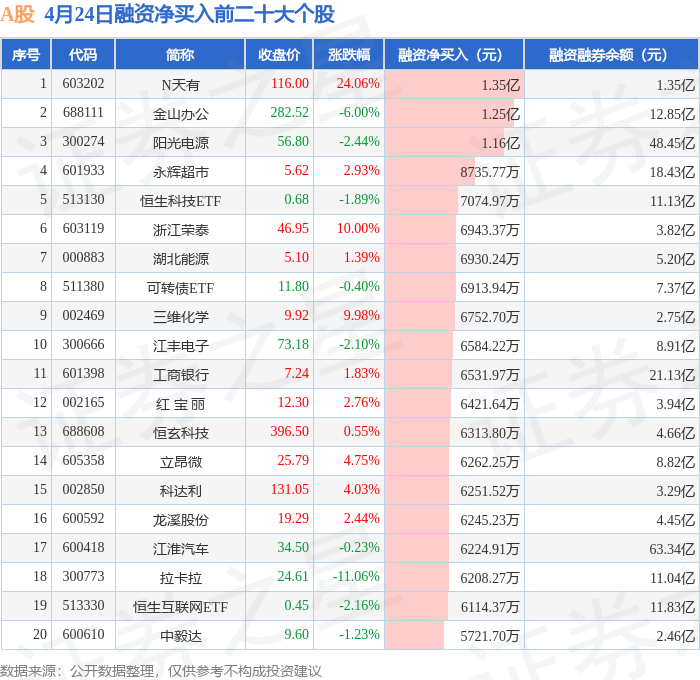
Task: Click closing price 396.50
Action: (x=289, y=432)
